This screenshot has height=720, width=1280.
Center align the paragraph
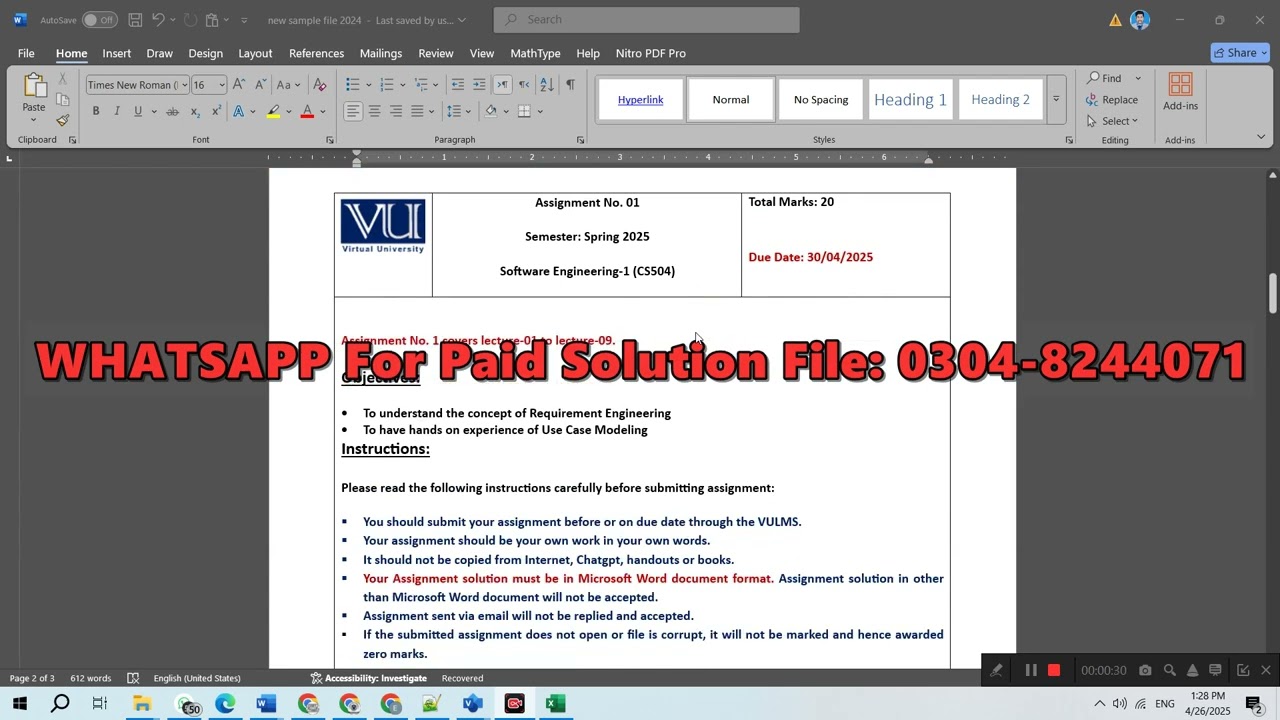[374, 111]
